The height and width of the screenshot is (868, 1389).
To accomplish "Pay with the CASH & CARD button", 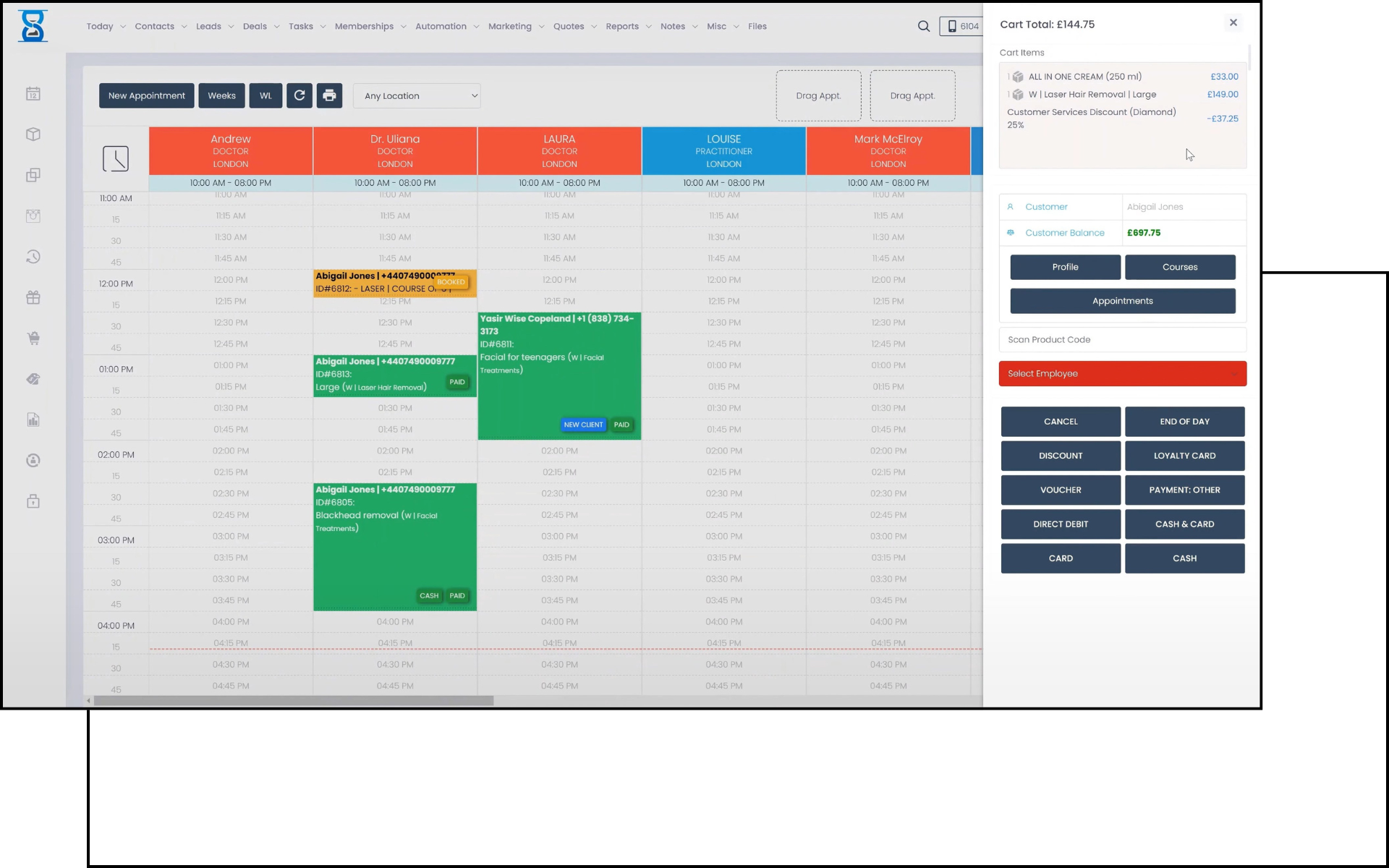I will pos(1184,524).
